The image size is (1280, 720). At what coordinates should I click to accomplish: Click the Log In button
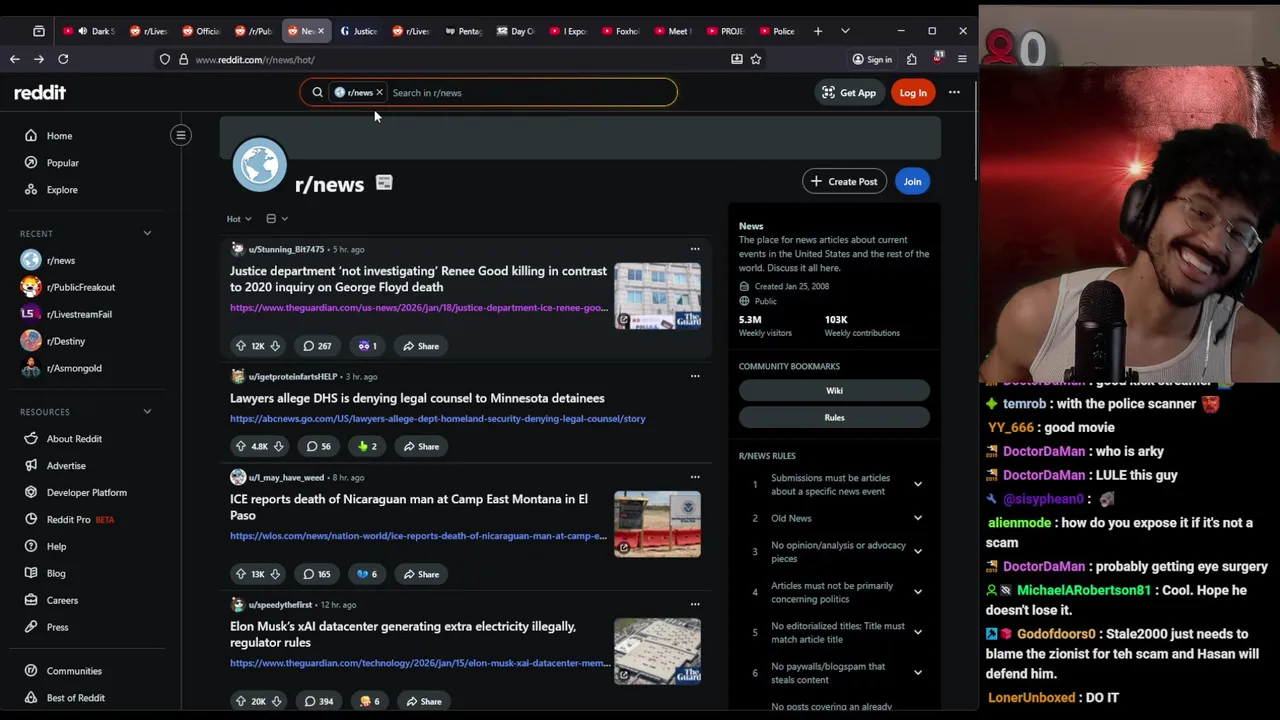coord(913,93)
